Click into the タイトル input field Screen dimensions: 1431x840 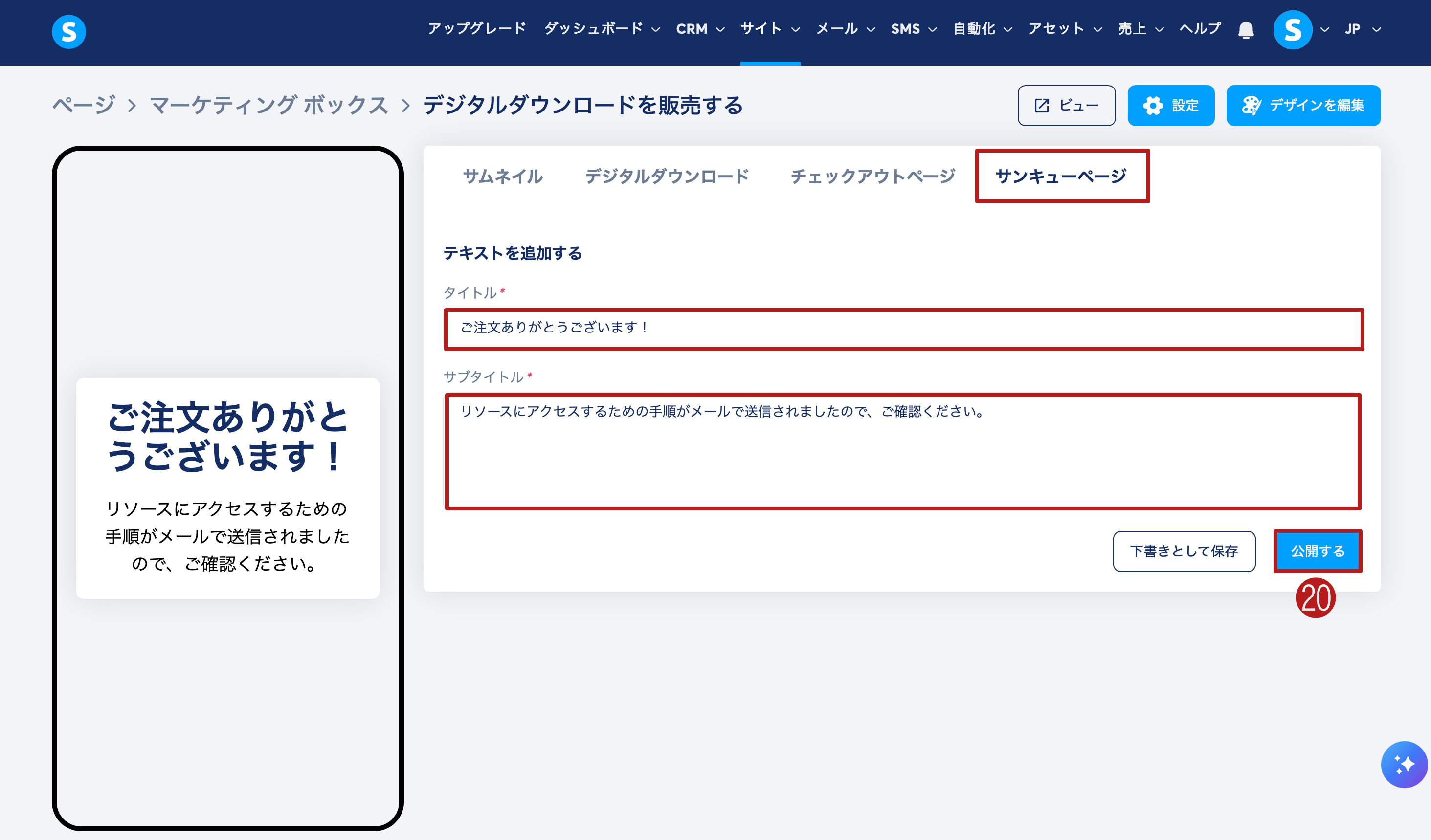903,328
